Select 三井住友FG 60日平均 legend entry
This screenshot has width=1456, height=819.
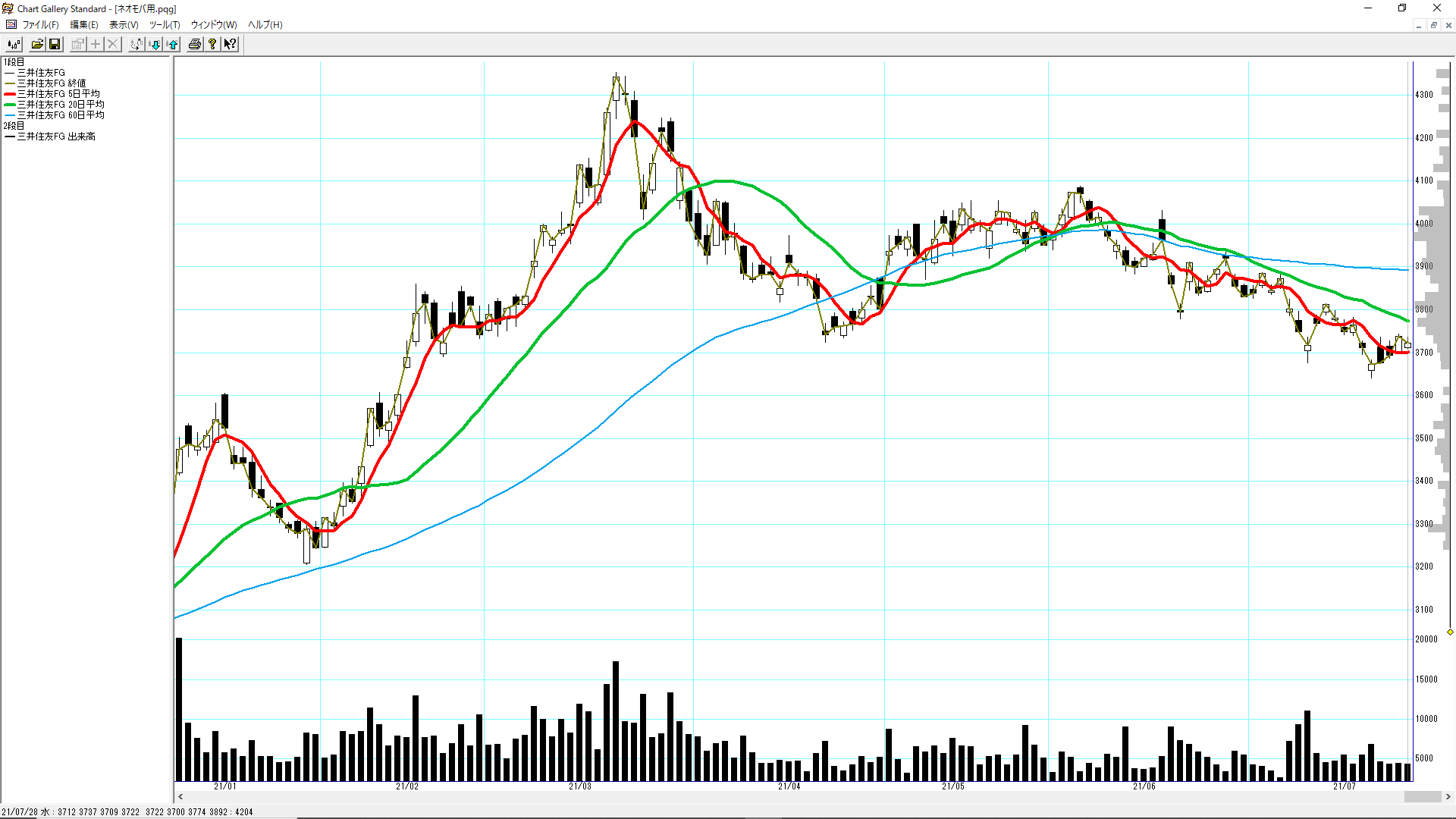pyautogui.click(x=61, y=115)
